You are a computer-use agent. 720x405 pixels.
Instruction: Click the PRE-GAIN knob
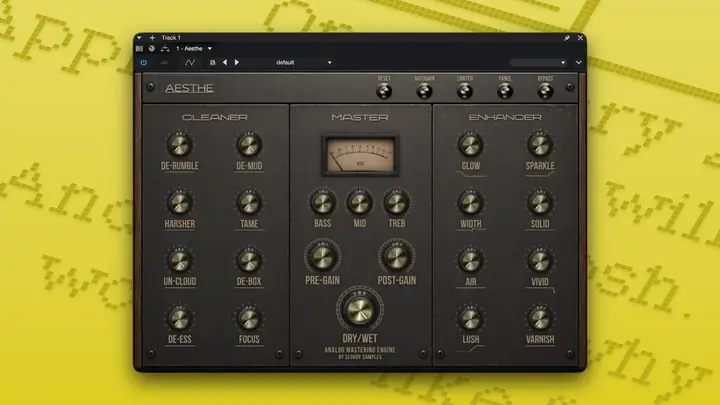tap(322, 257)
